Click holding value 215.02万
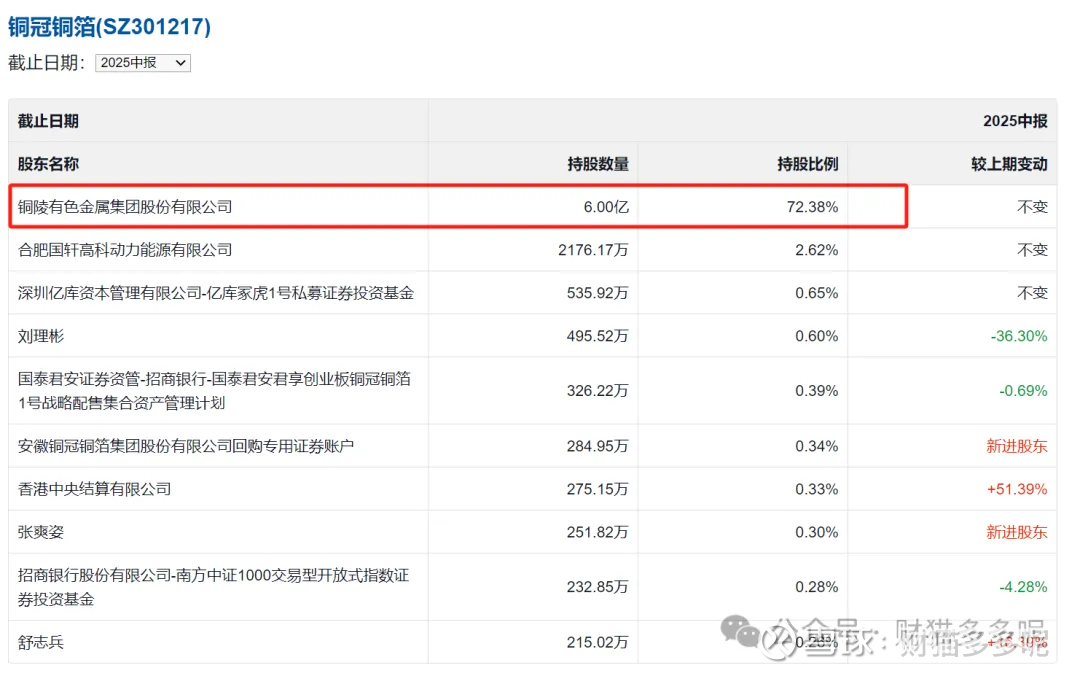The width and height of the screenshot is (1080, 676). click(598, 642)
